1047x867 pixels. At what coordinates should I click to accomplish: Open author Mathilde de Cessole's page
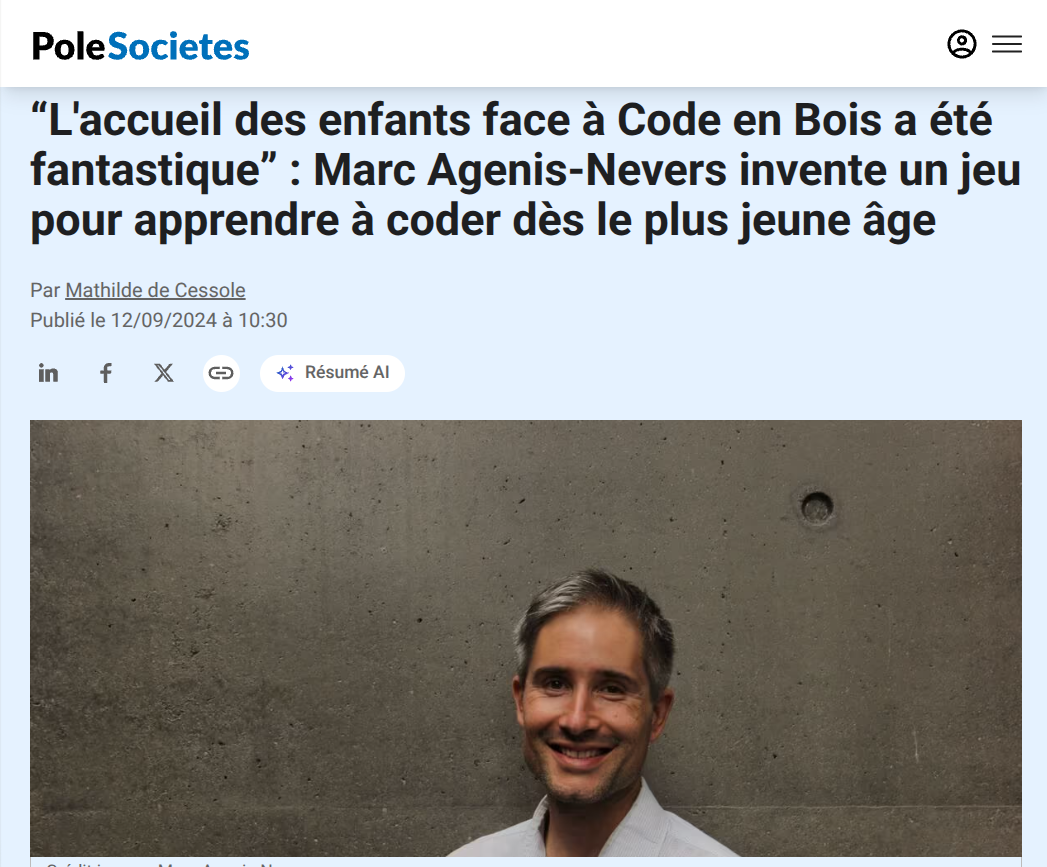(155, 291)
